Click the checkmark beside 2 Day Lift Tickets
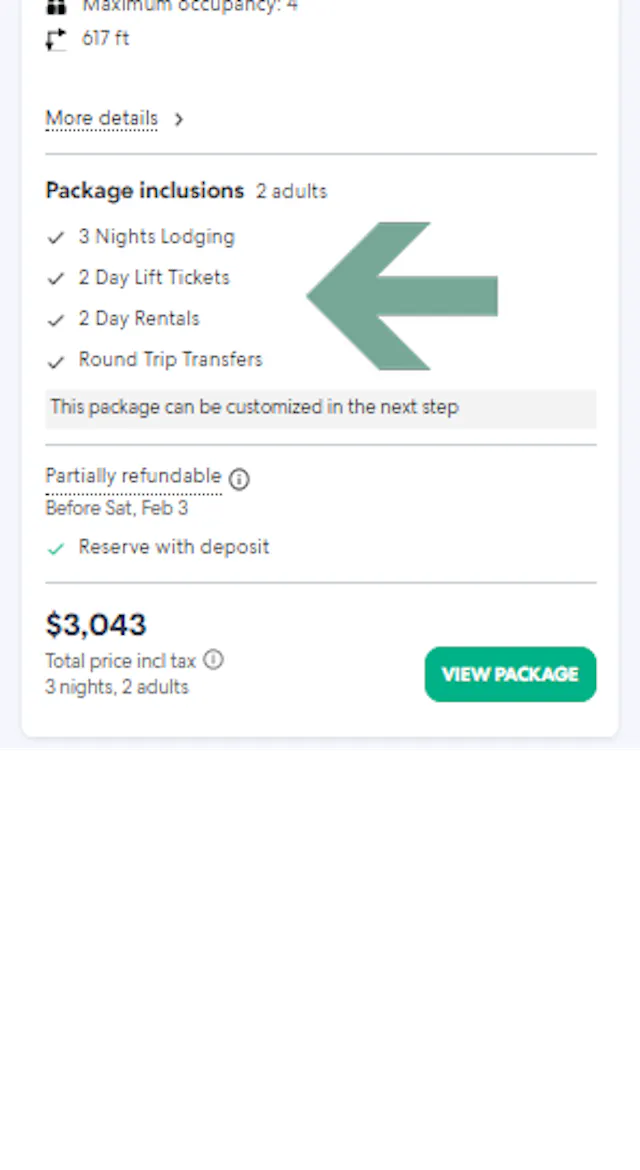The width and height of the screenshot is (640, 1170). (x=56, y=279)
